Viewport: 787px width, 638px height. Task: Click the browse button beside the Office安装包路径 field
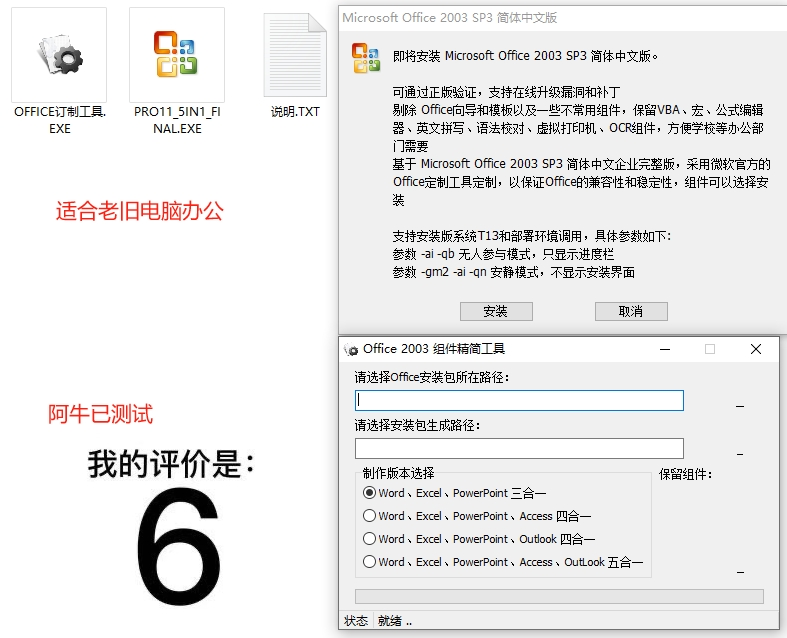[740, 406]
